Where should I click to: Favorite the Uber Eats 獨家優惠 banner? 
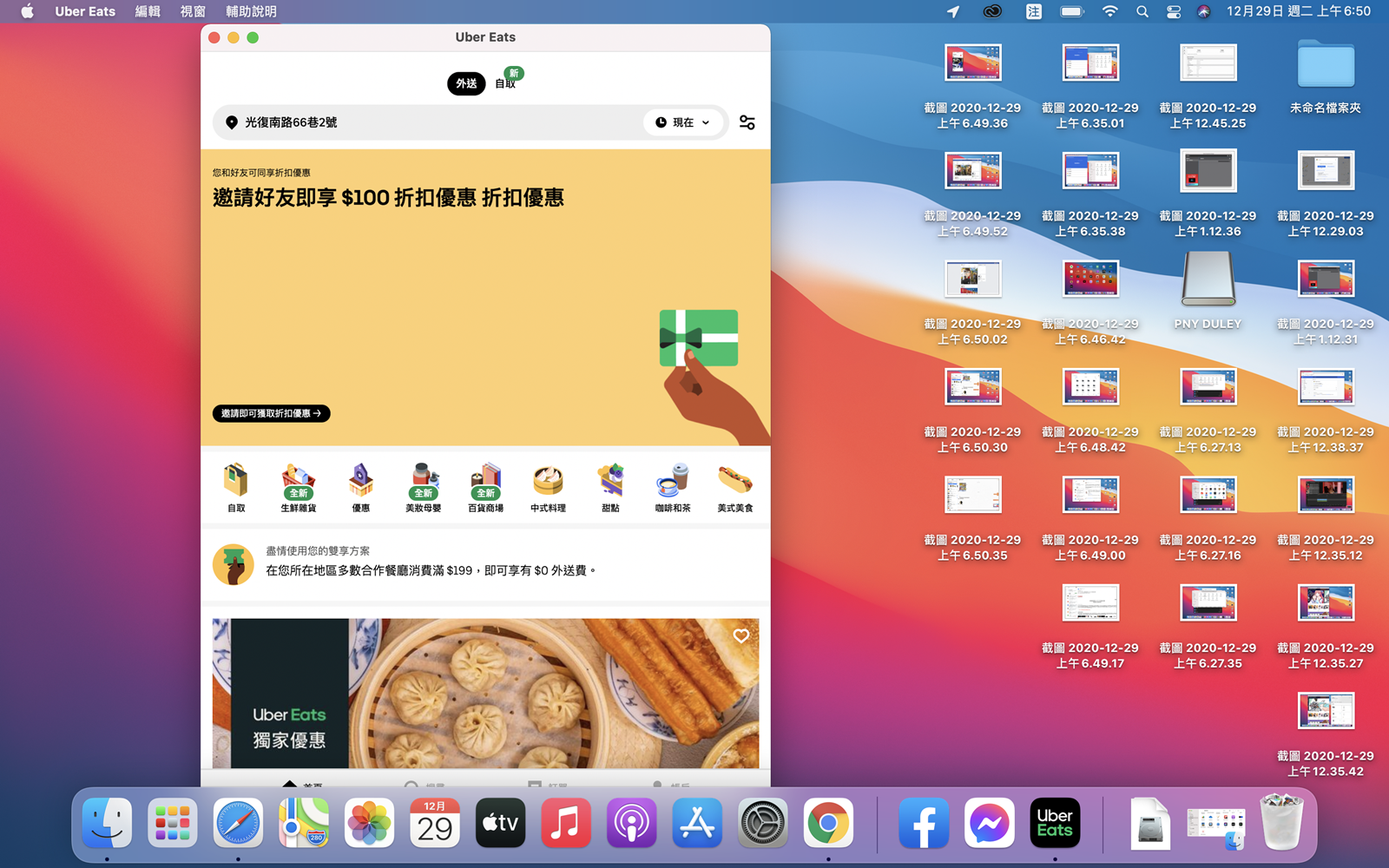point(741,635)
